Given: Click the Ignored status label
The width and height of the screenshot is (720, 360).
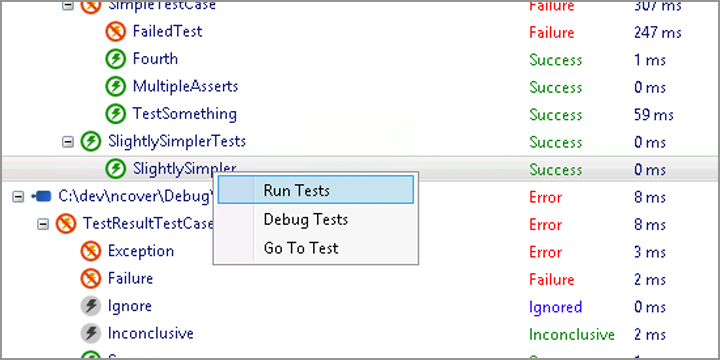Looking at the screenshot, I should [556, 307].
